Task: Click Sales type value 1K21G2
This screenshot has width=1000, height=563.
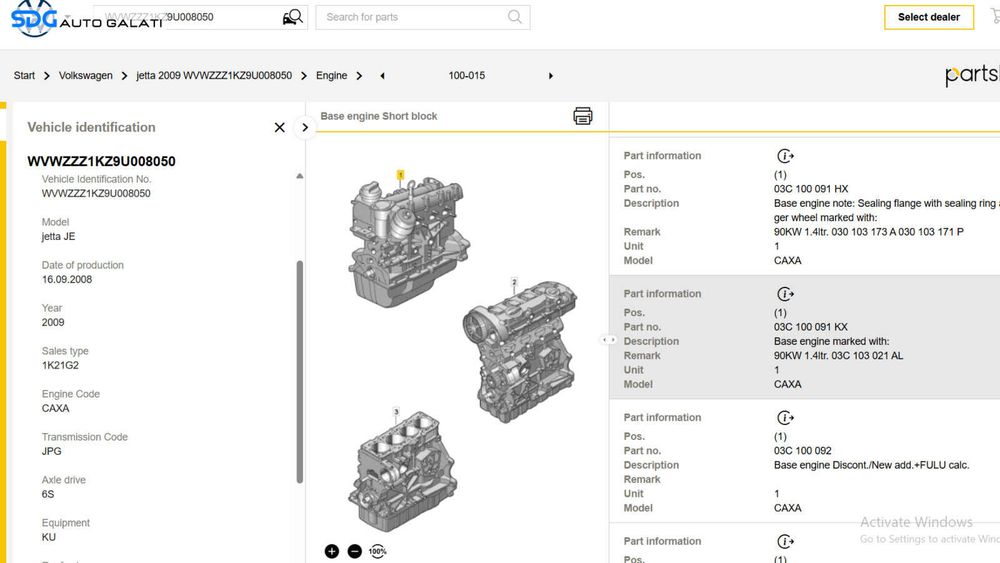Action: (x=60, y=365)
